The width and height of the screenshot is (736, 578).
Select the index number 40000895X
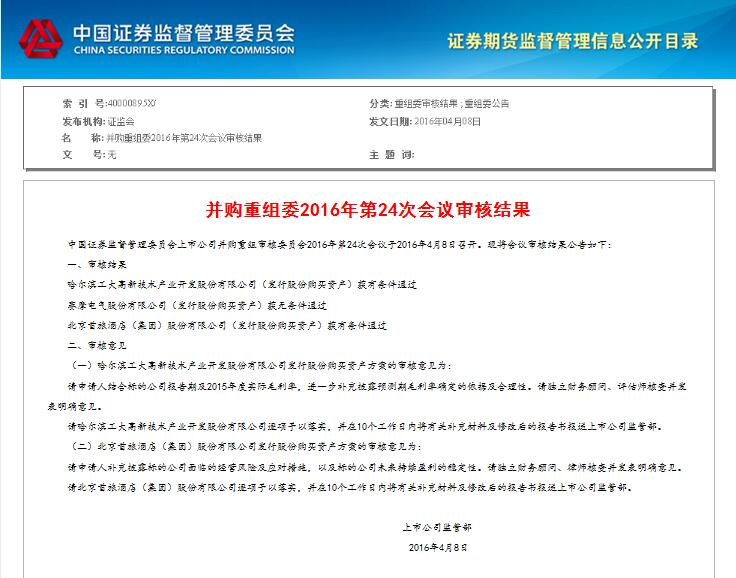tap(131, 103)
